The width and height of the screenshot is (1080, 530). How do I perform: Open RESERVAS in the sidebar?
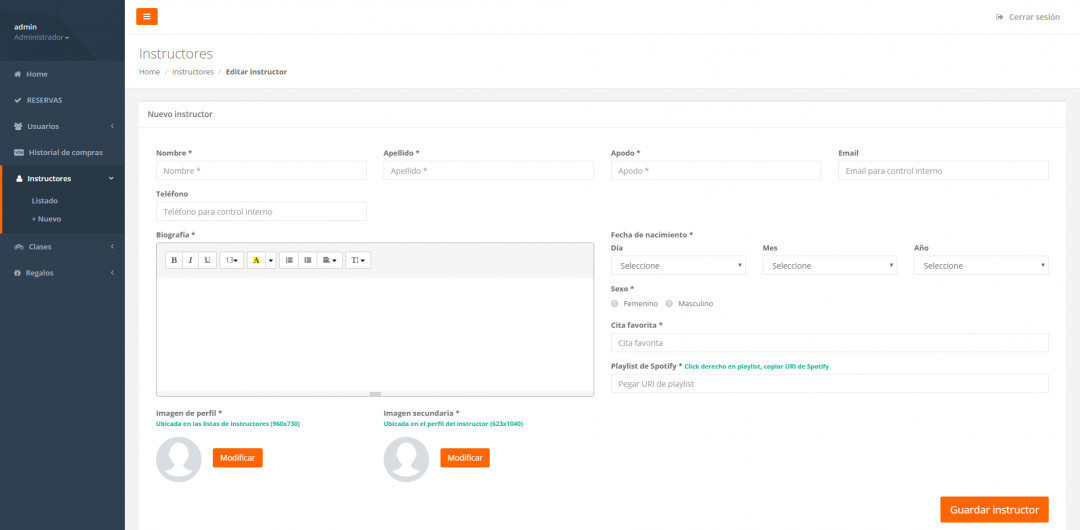pyautogui.click(x=43, y=100)
